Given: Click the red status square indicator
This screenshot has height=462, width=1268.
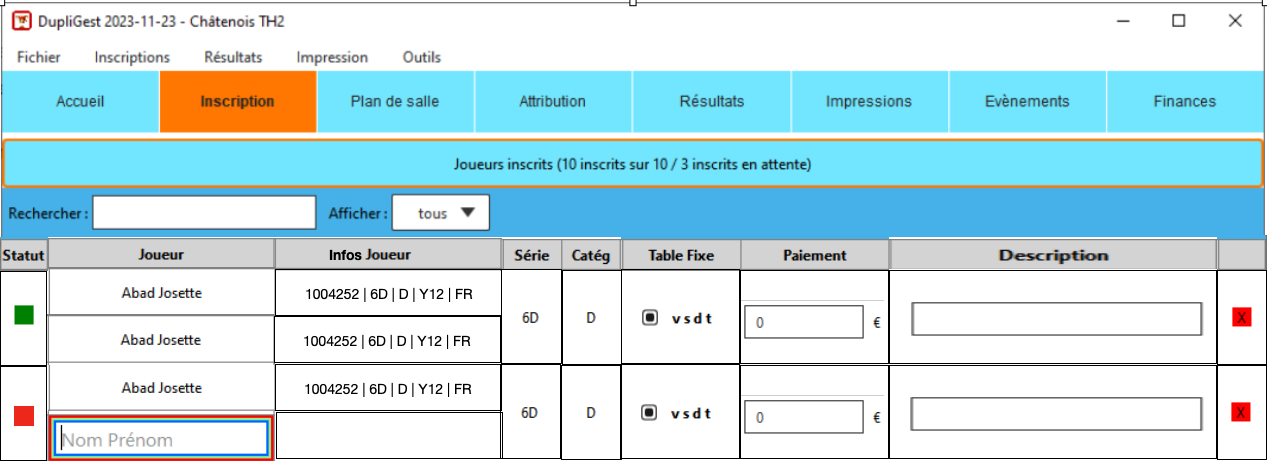Looking at the screenshot, I should pyautogui.click(x=24, y=415).
